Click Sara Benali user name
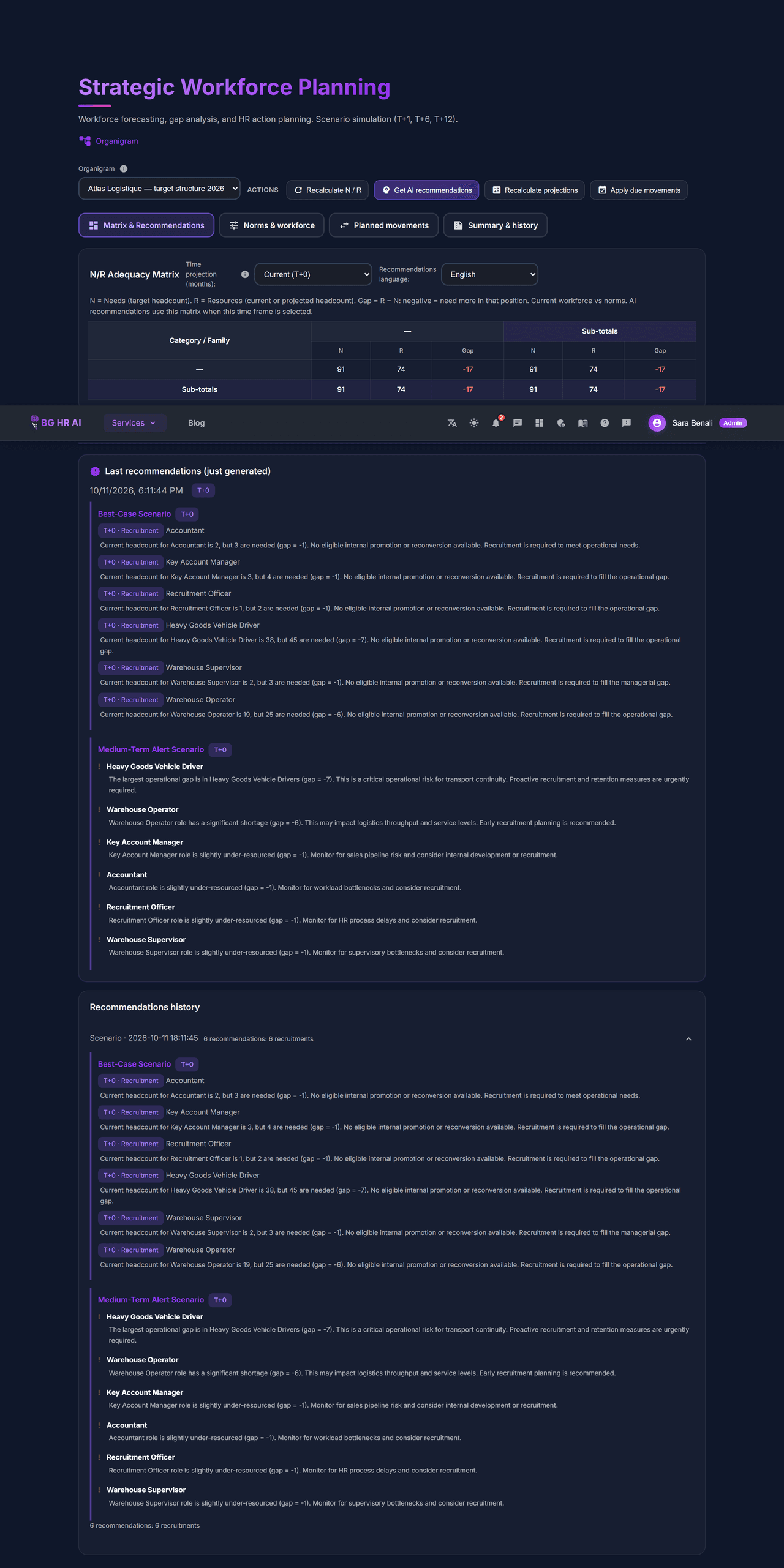 point(692,423)
